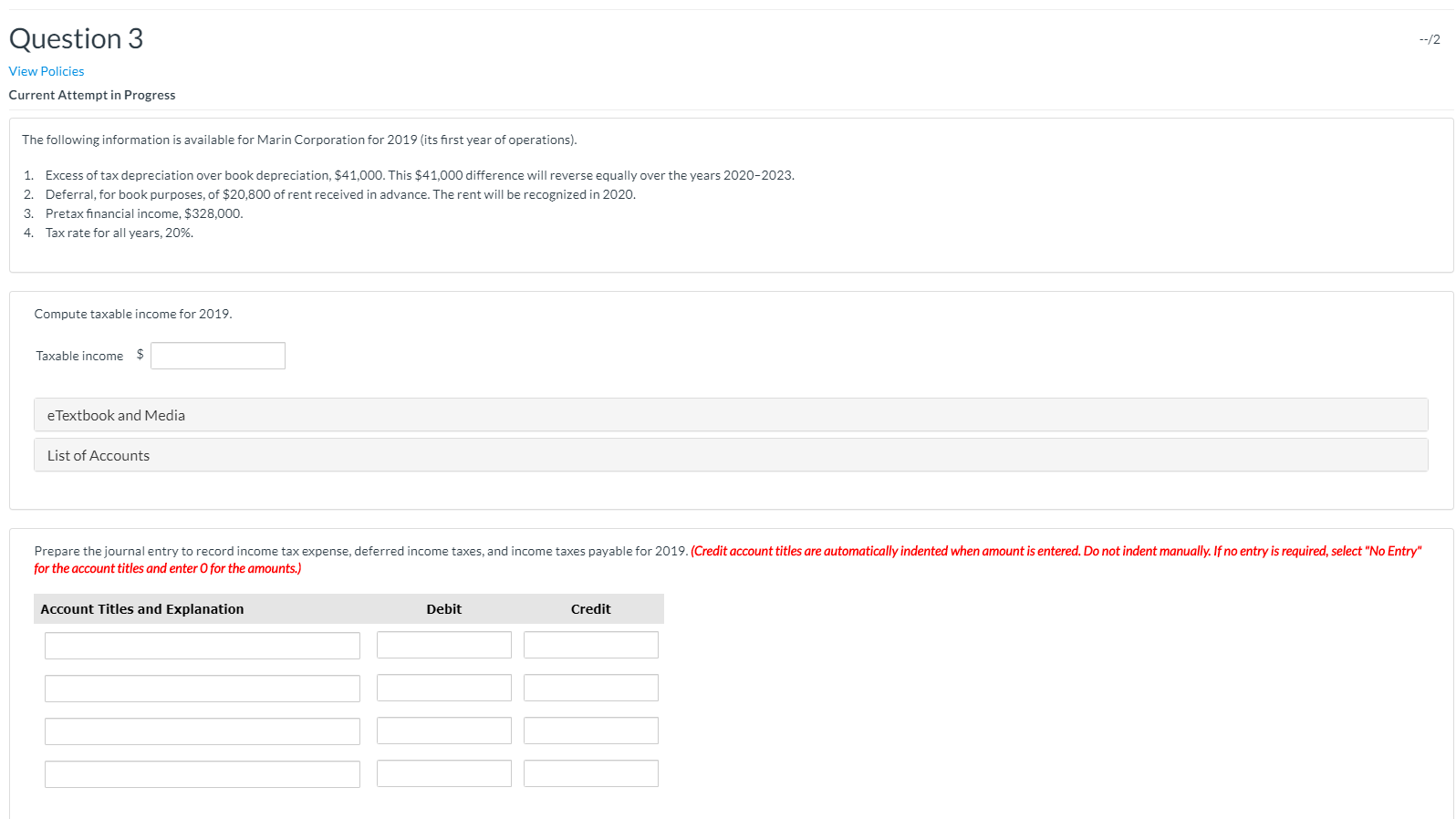1456x819 pixels.
Task: Click the Taxable income input field
Action: (218, 356)
